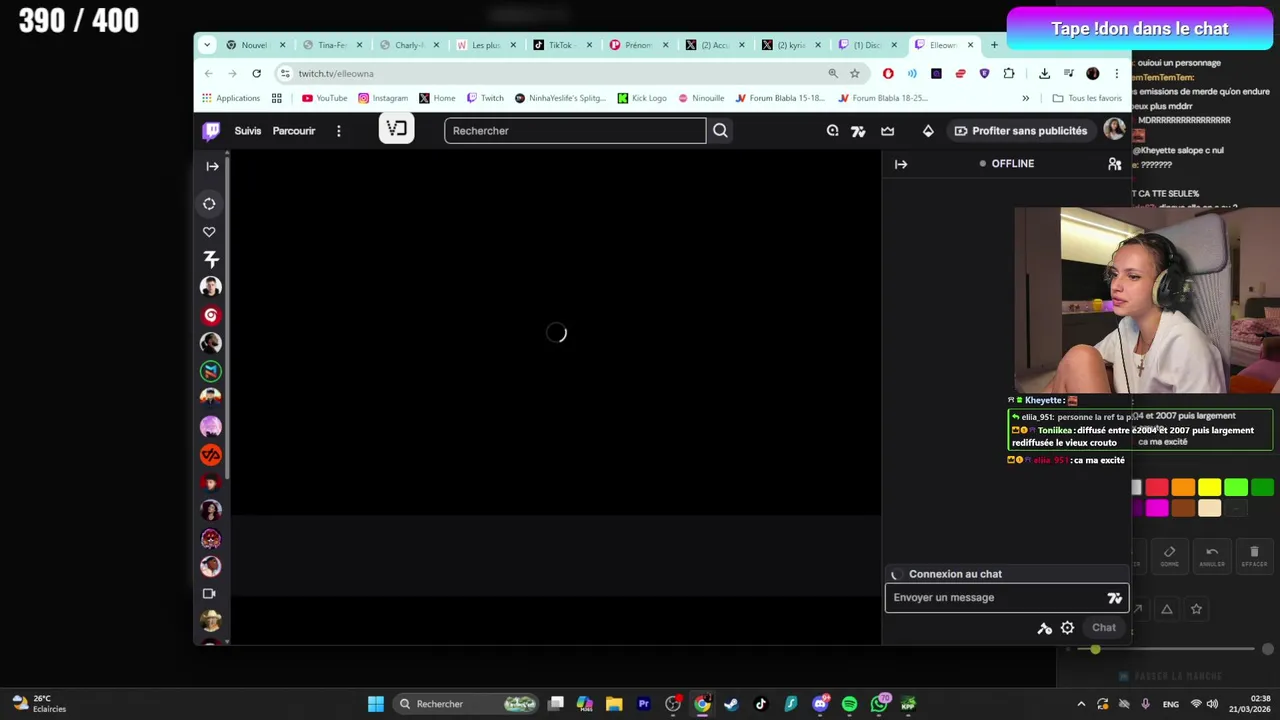Click the brush size slider handle

click(x=1095, y=650)
